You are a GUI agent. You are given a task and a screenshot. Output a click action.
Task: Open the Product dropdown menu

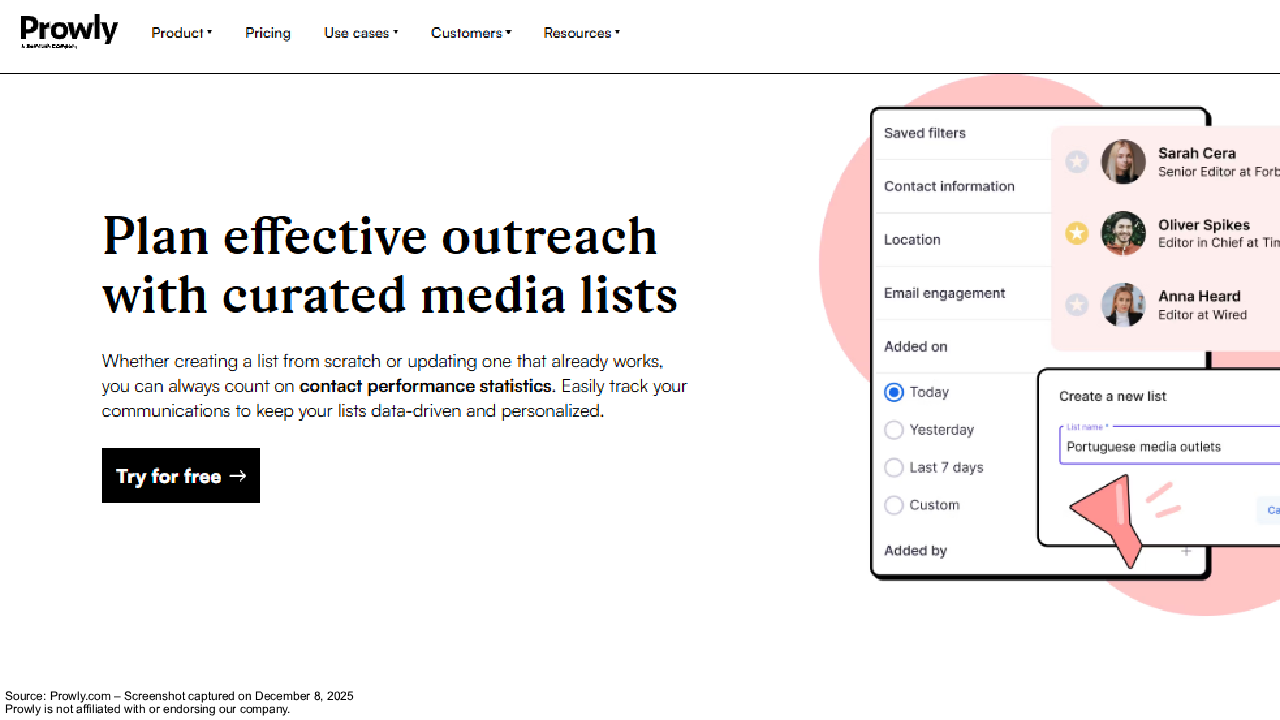click(181, 33)
